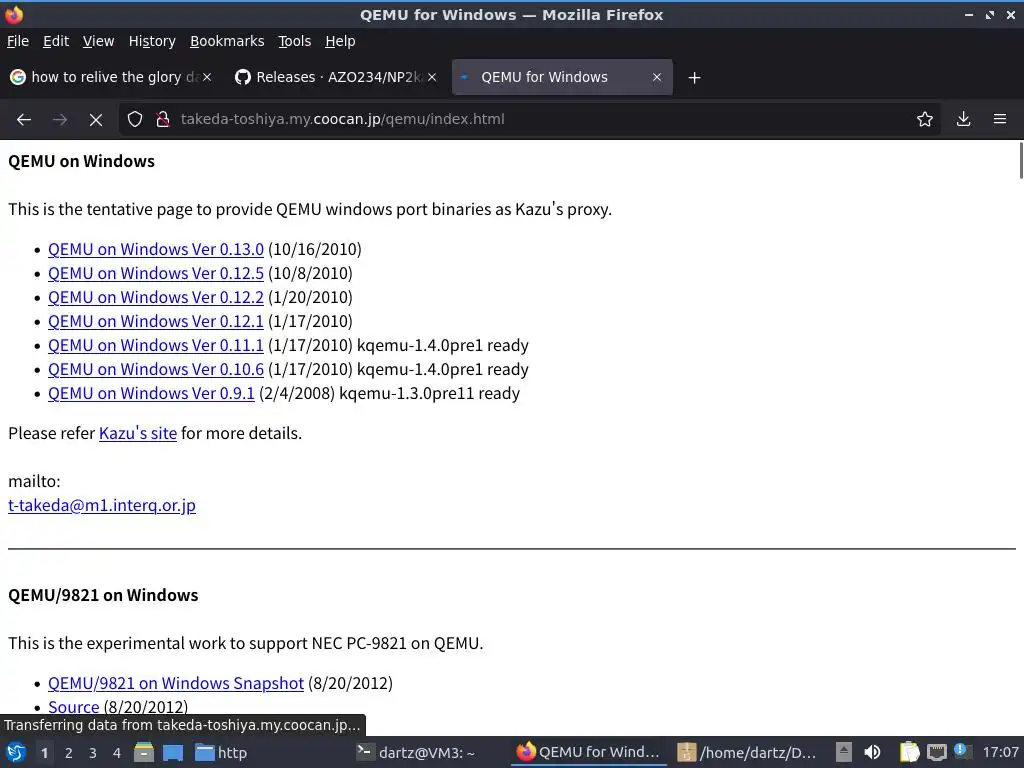The image size is (1024, 768).
Task: Open QEMU on Windows Ver 0.12.5 link
Action: pyautogui.click(x=155, y=274)
